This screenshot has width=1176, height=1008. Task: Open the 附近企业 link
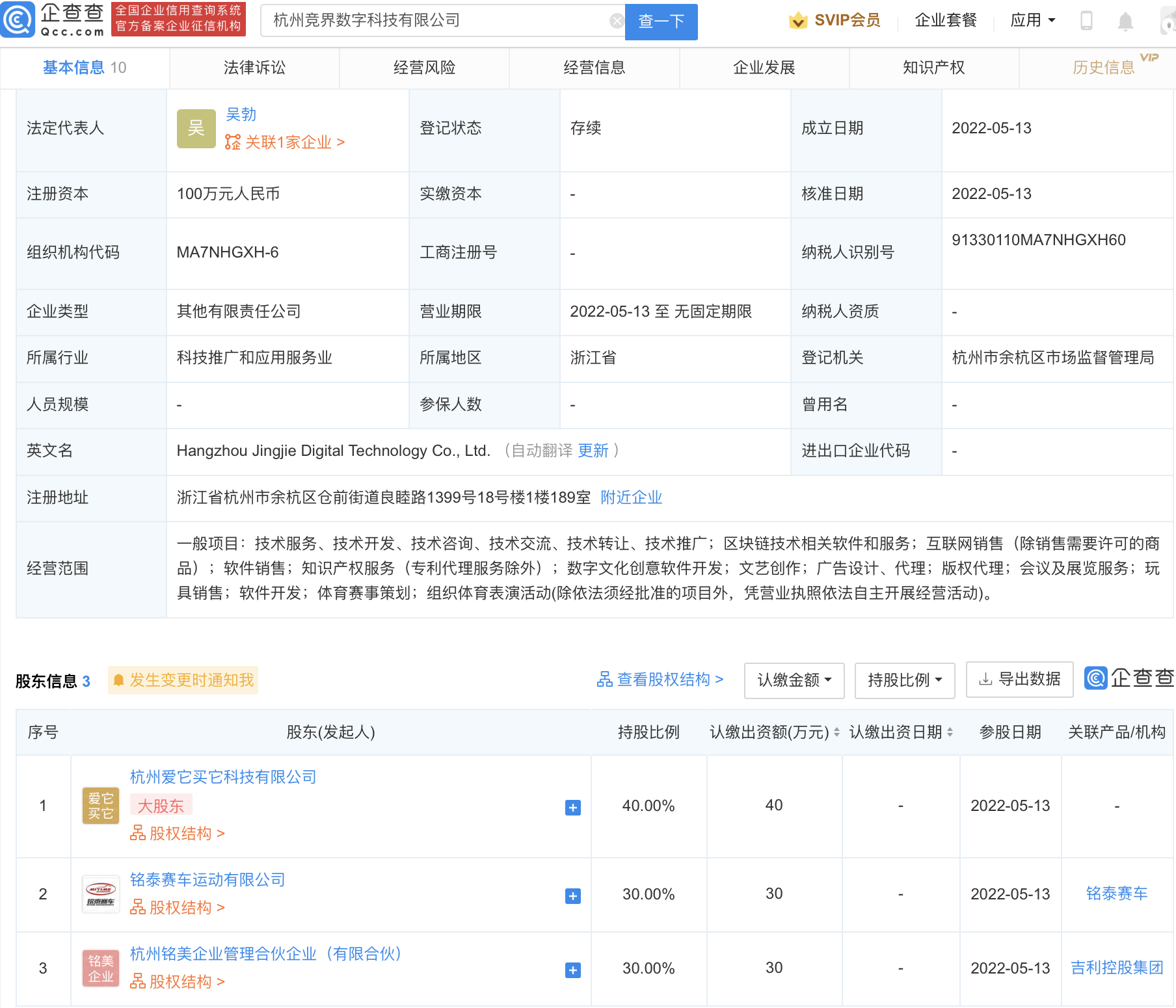pos(631,497)
